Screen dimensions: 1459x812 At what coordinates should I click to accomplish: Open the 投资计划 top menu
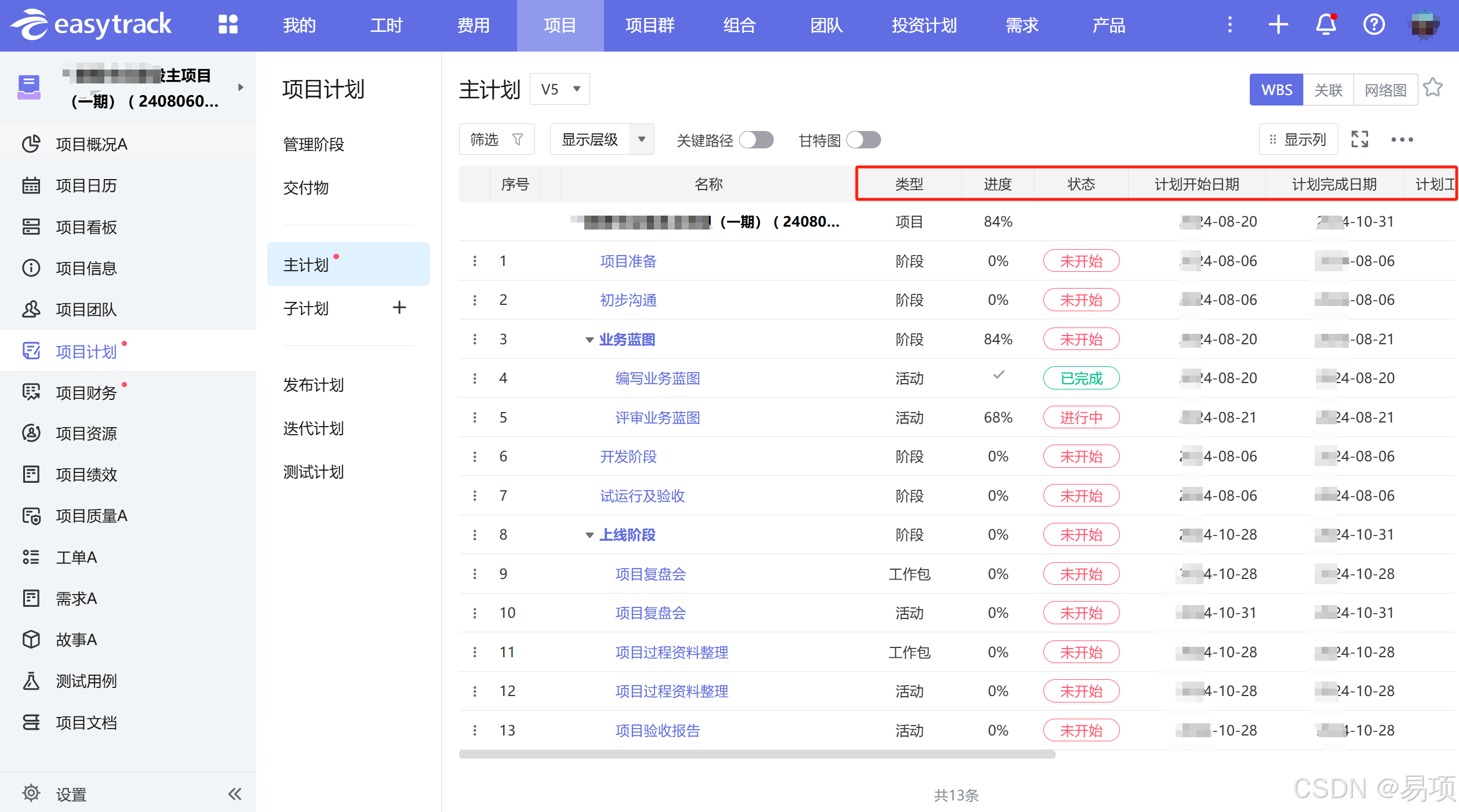[x=923, y=26]
